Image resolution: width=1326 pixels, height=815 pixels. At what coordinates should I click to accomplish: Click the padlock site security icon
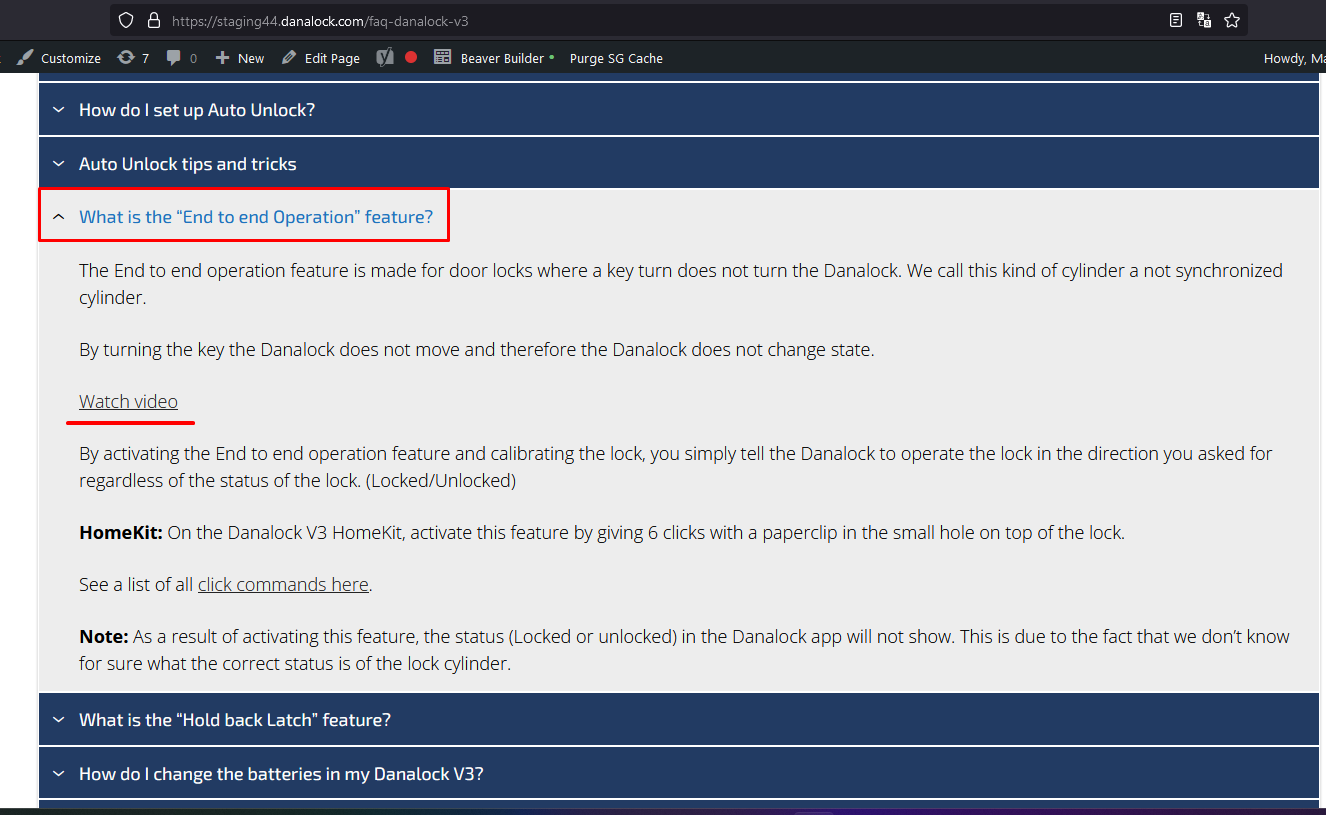click(x=153, y=20)
